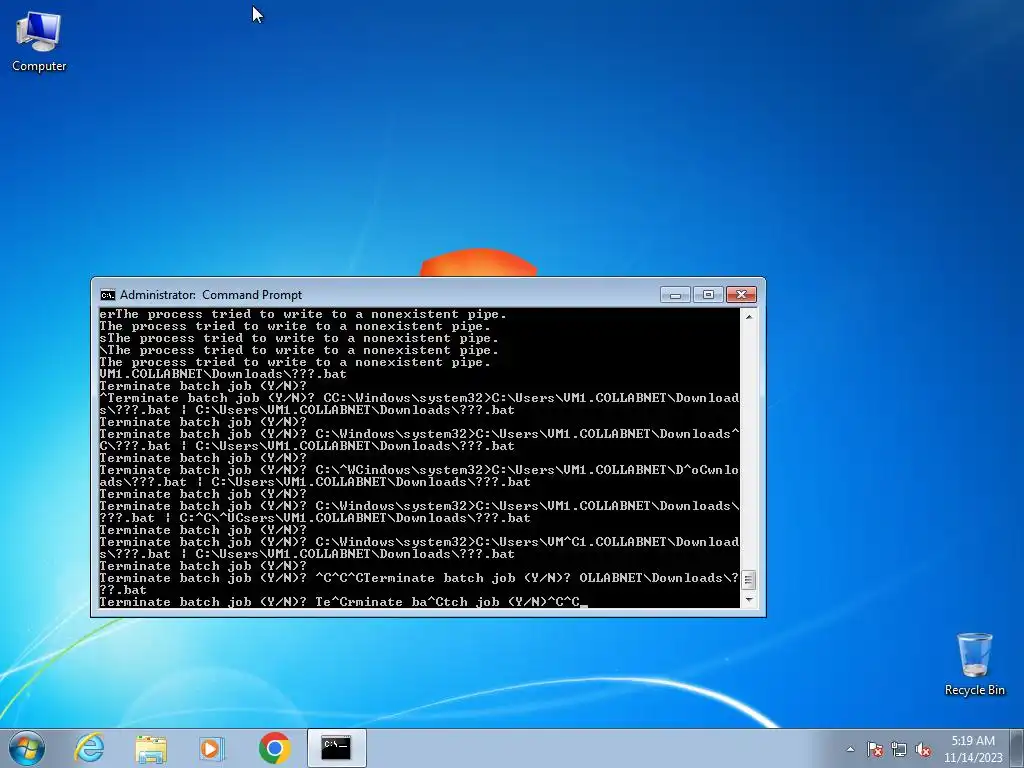
Task: Open Windows Explorer folder in taskbar
Action: 151,748
